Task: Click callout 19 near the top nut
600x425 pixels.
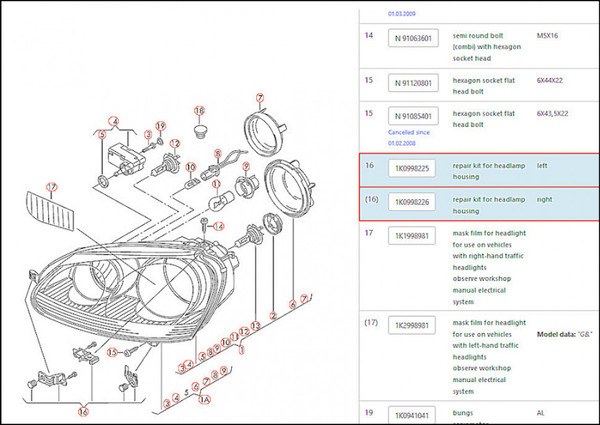Action: 161,126
